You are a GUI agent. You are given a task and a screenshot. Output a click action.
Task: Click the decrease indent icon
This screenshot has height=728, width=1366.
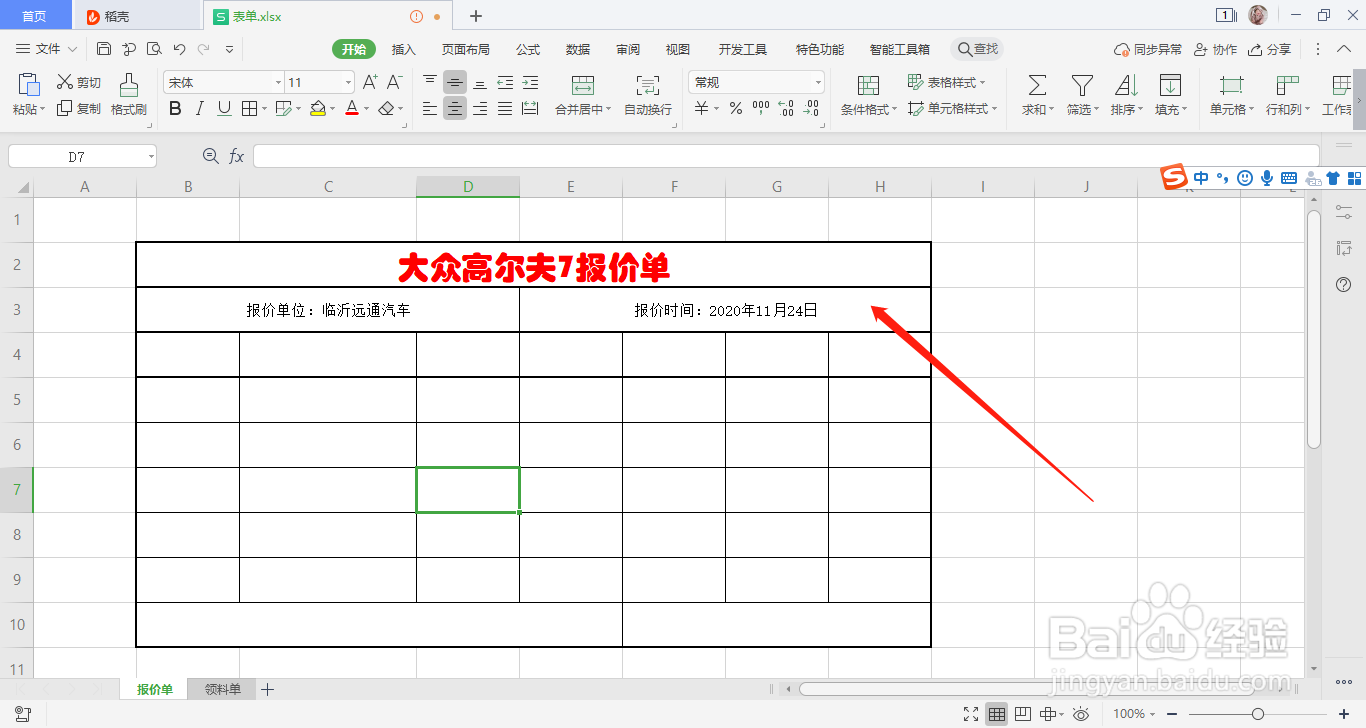[x=505, y=82]
